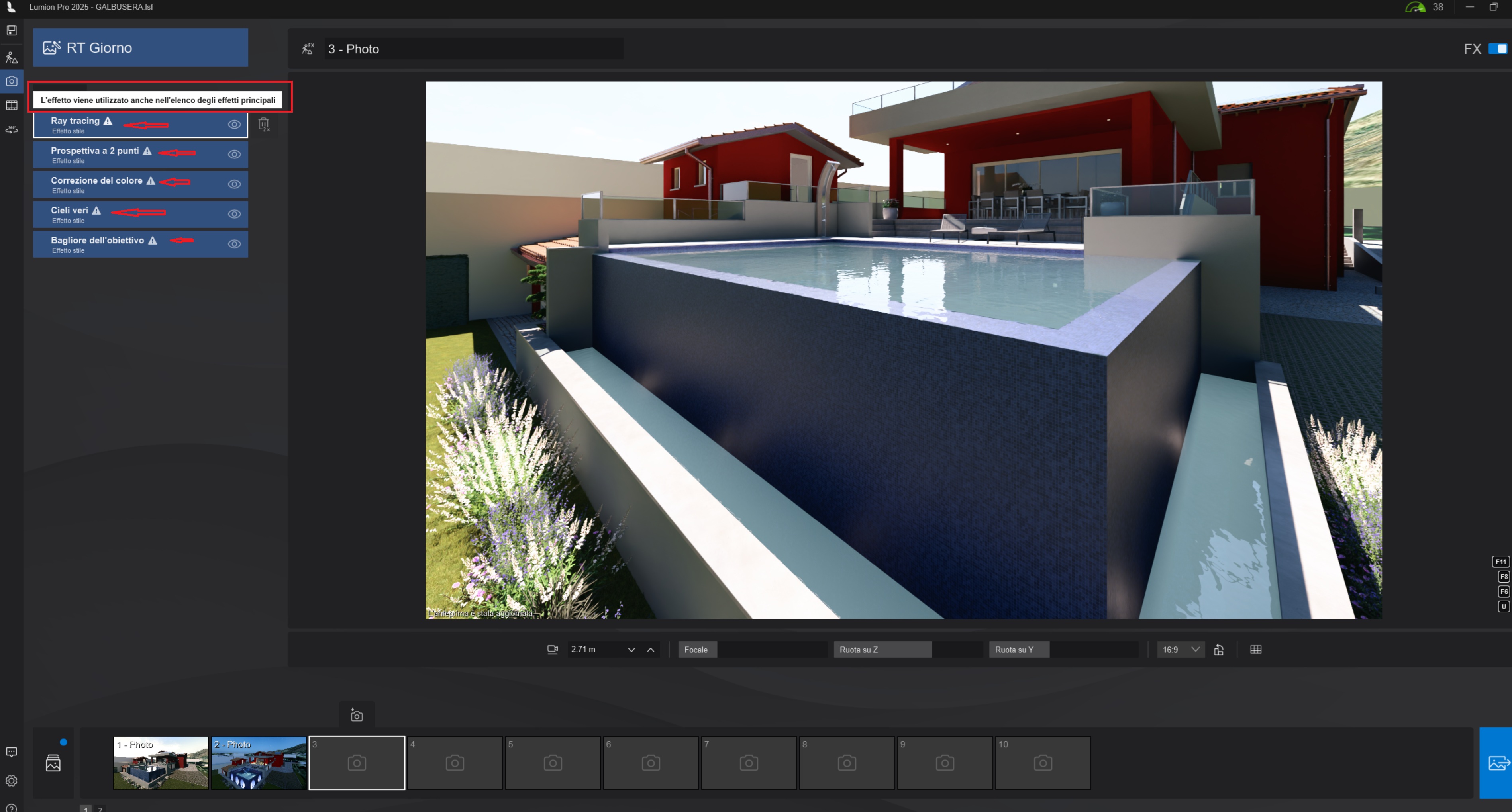
Task: Open 360 panorama mode icon
Action: pyautogui.click(x=11, y=130)
